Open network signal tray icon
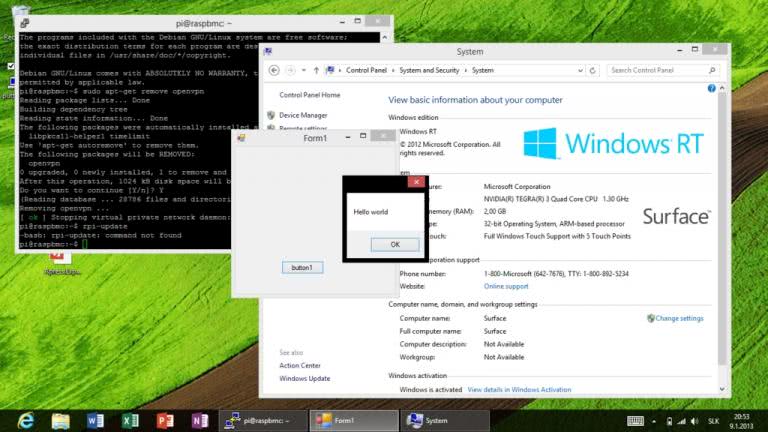This screenshot has width=768, height=432. pos(682,421)
